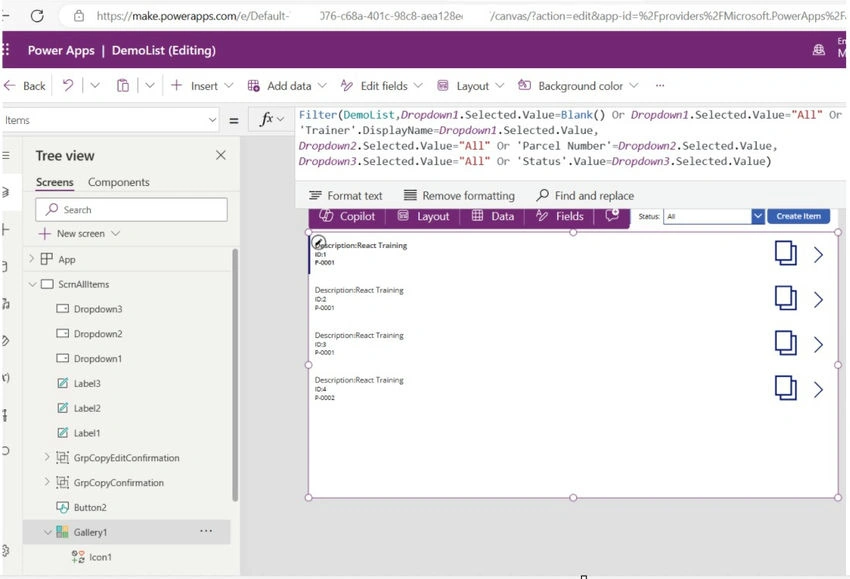Open the Add data menu
The width and height of the screenshot is (850, 579).
[287, 86]
